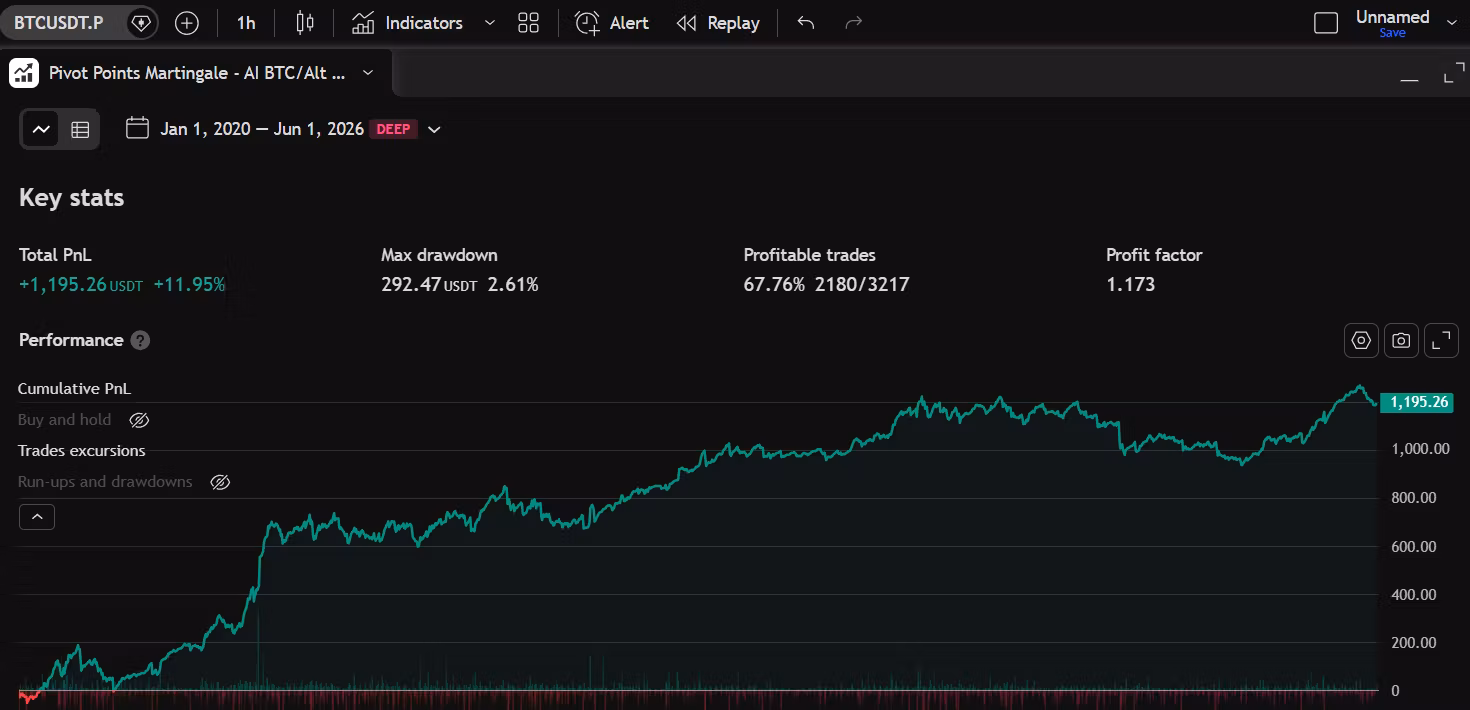
Task: Collapse the chart legend with caret button
Action: pos(37,517)
